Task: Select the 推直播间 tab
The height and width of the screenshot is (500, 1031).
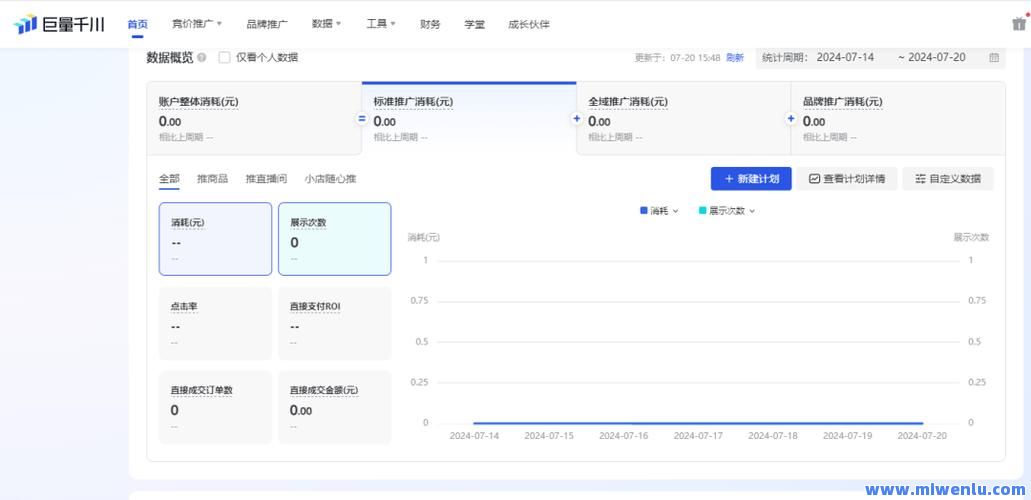Action: 266,179
